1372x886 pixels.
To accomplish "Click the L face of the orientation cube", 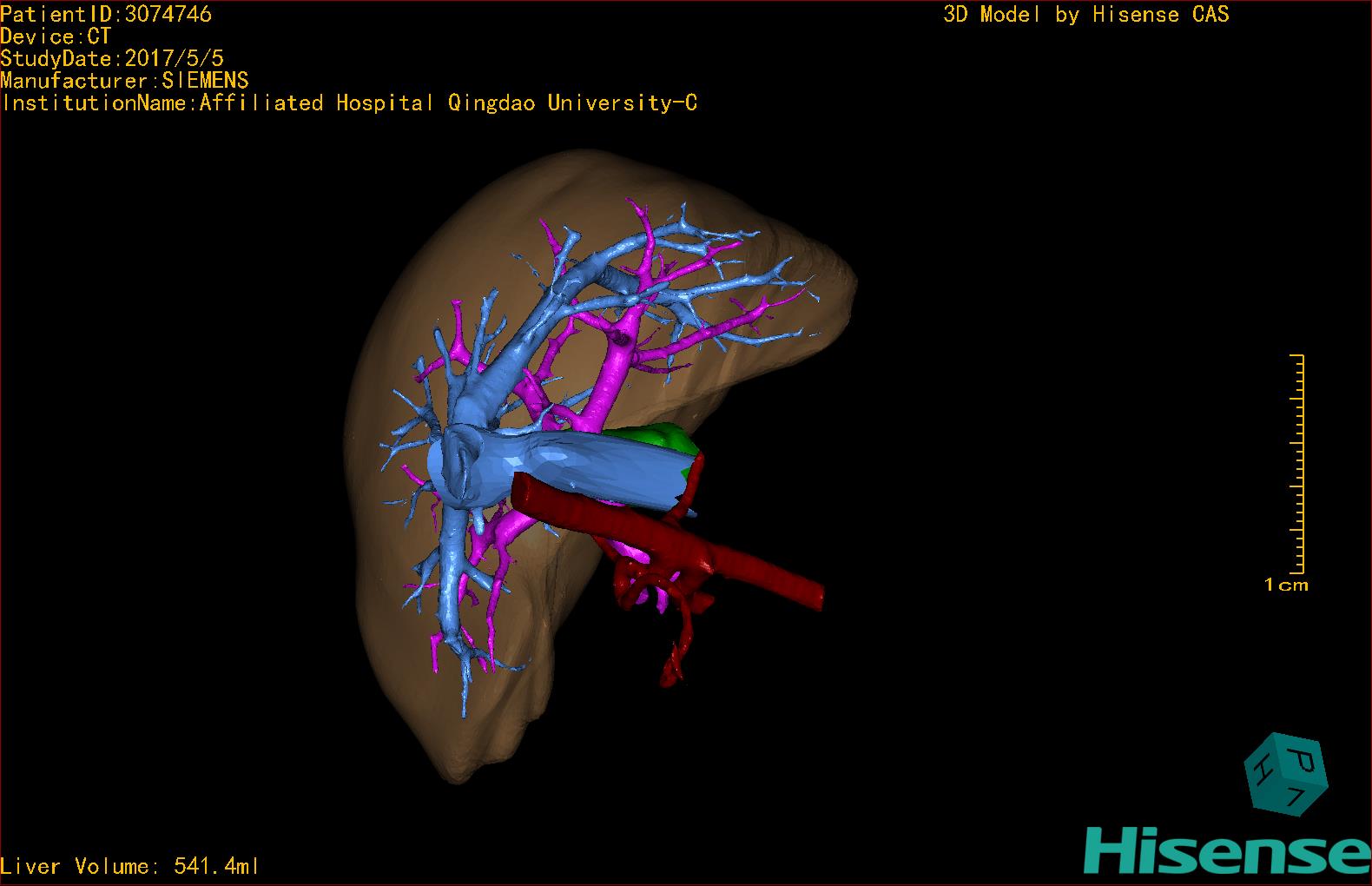I will click(x=1296, y=797).
